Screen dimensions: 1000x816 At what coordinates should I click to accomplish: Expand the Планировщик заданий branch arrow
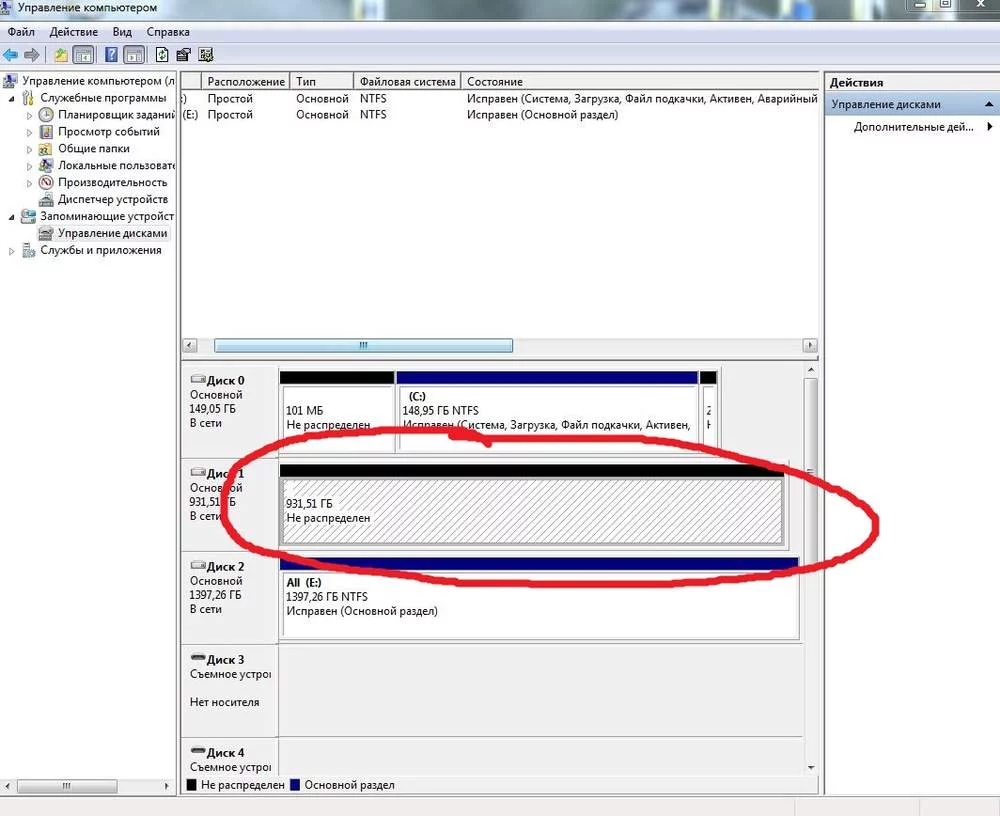(29, 115)
